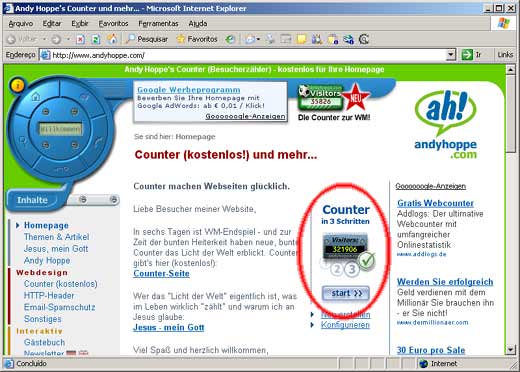This screenshot has width=520, height=372.
Task: Click the yellow info icon
Action: coord(18,85)
